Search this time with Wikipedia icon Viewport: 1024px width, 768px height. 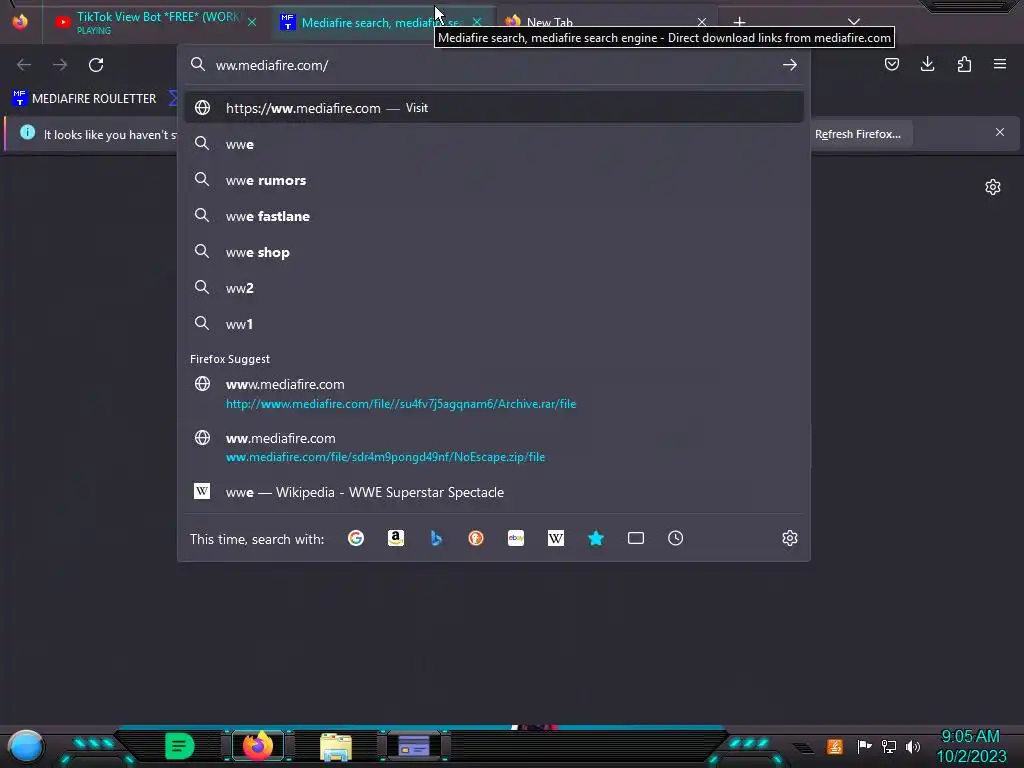tap(556, 538)
